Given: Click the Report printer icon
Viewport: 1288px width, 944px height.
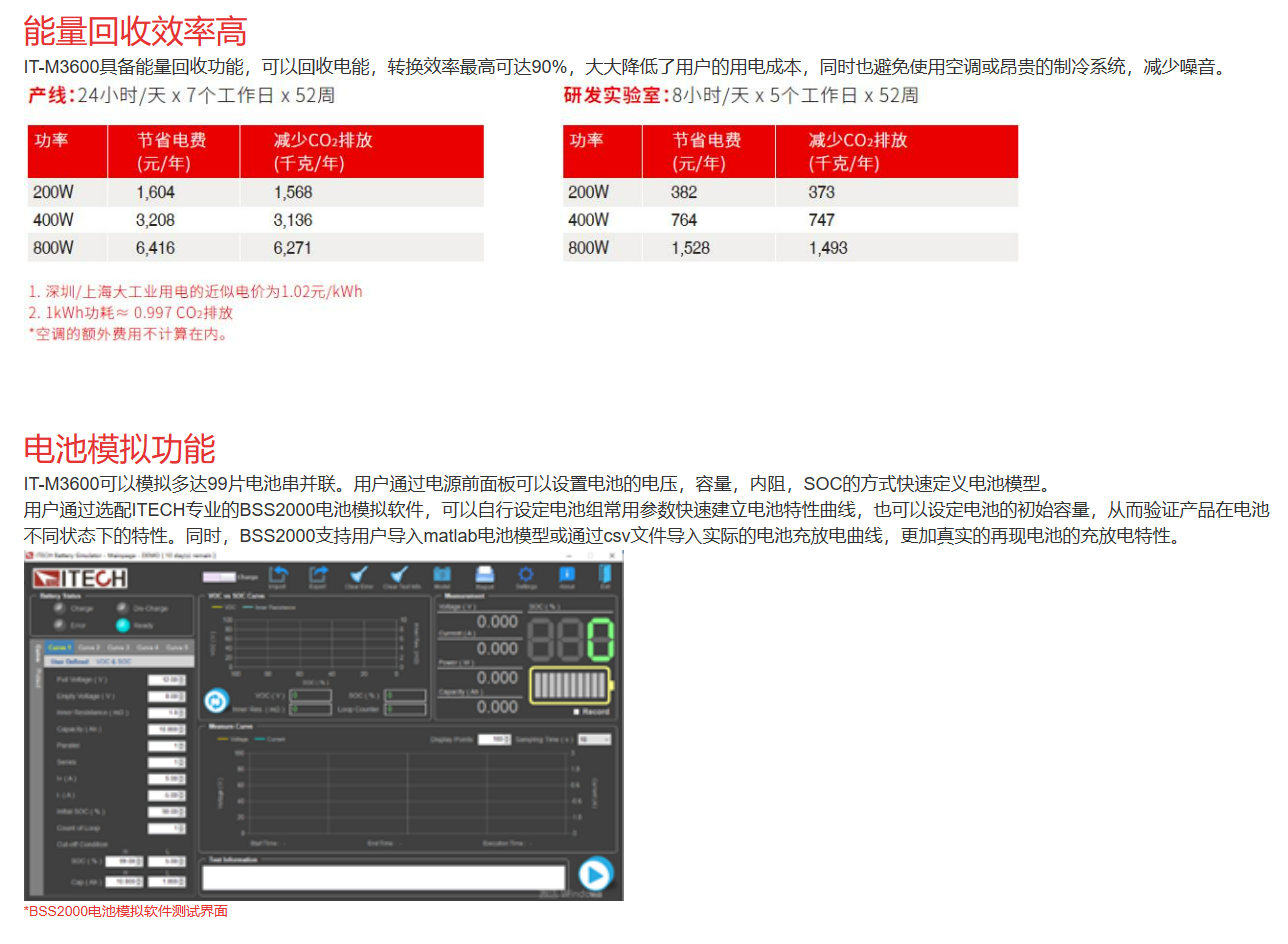Looking at the screenshot, I should 484,574.
